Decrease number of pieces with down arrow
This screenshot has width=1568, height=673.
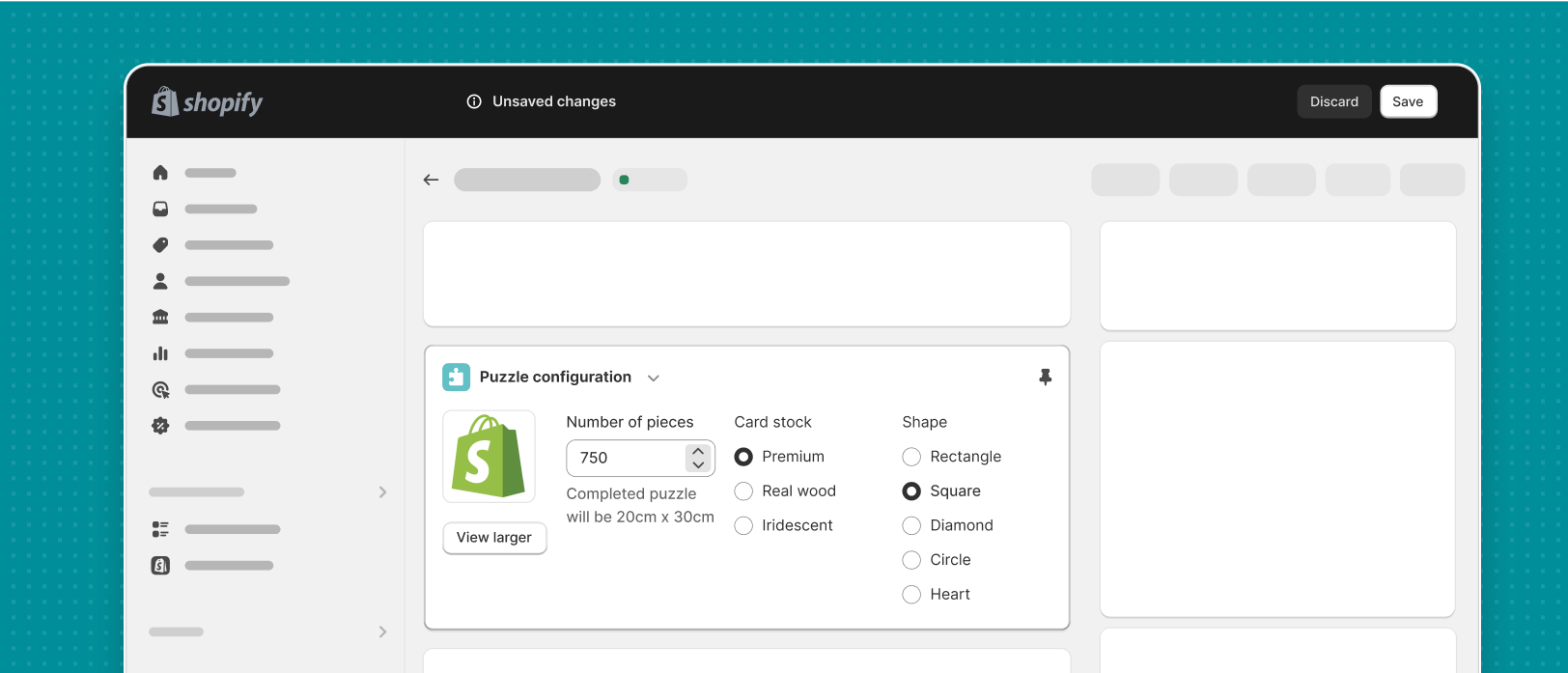tap(698, 464)
